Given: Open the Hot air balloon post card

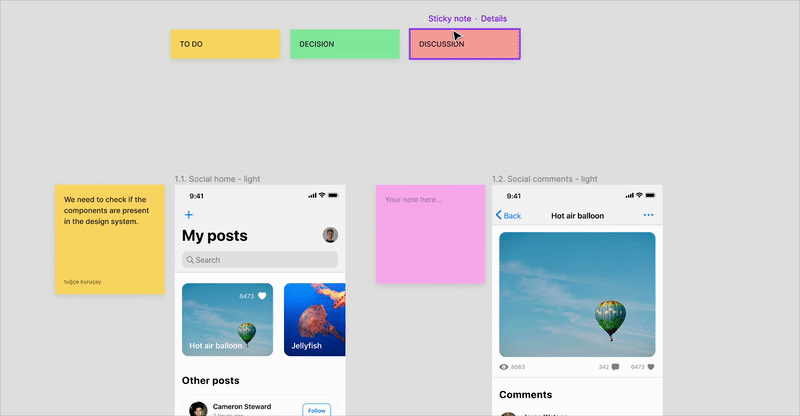Looking at the screenshot, I should pos(228,320).
